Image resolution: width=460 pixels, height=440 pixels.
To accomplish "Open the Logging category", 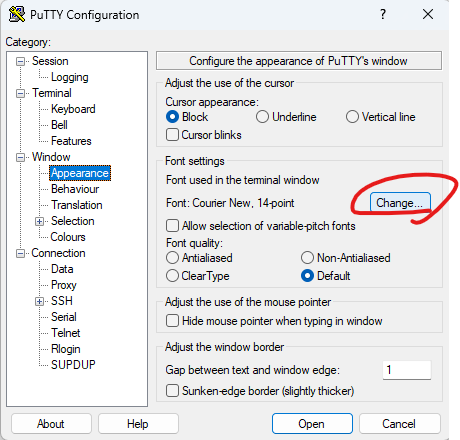I will 70,77.
